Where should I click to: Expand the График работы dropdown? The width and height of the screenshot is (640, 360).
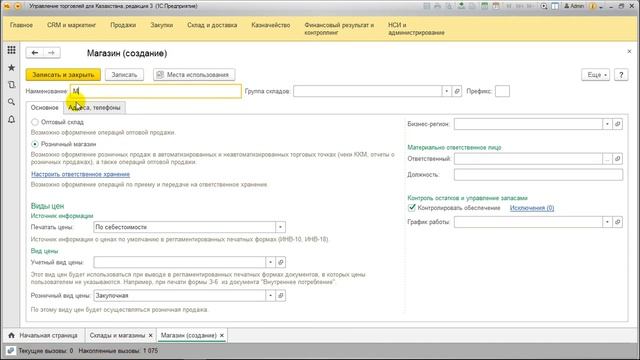pos(607,222)
